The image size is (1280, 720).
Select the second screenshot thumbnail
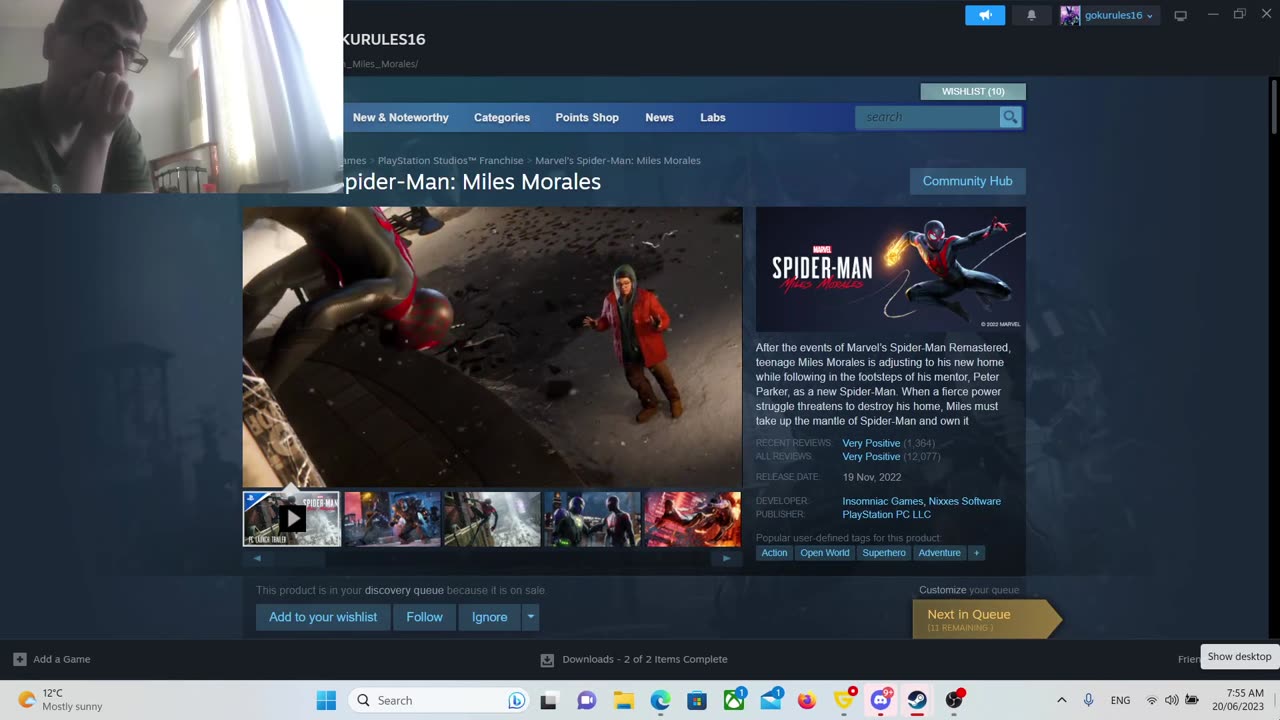coord(392,519)
